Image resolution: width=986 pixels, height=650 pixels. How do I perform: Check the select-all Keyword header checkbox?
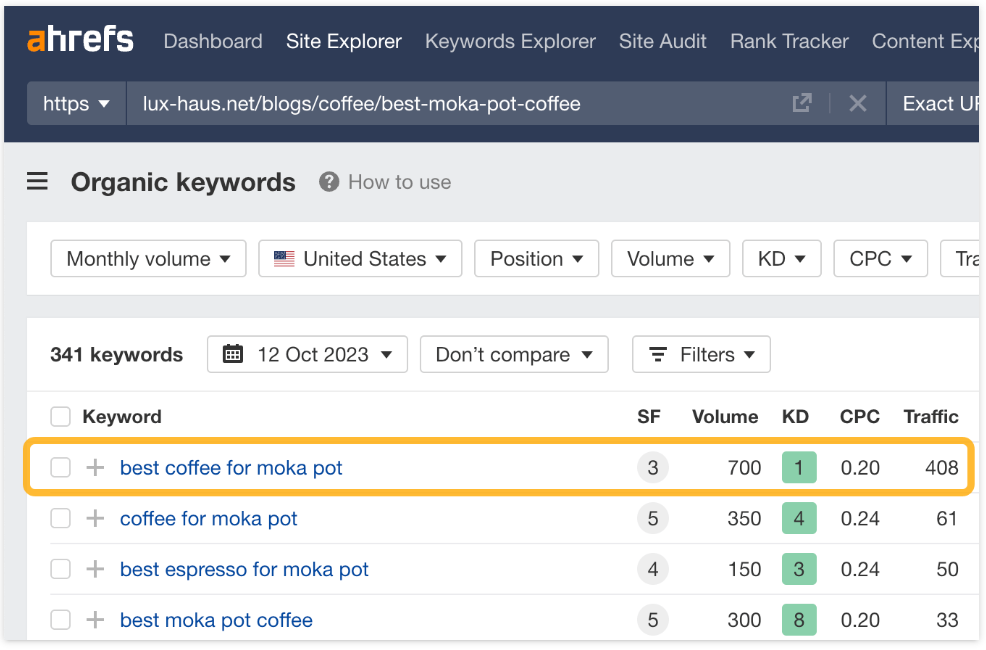(x=61, y=417)
